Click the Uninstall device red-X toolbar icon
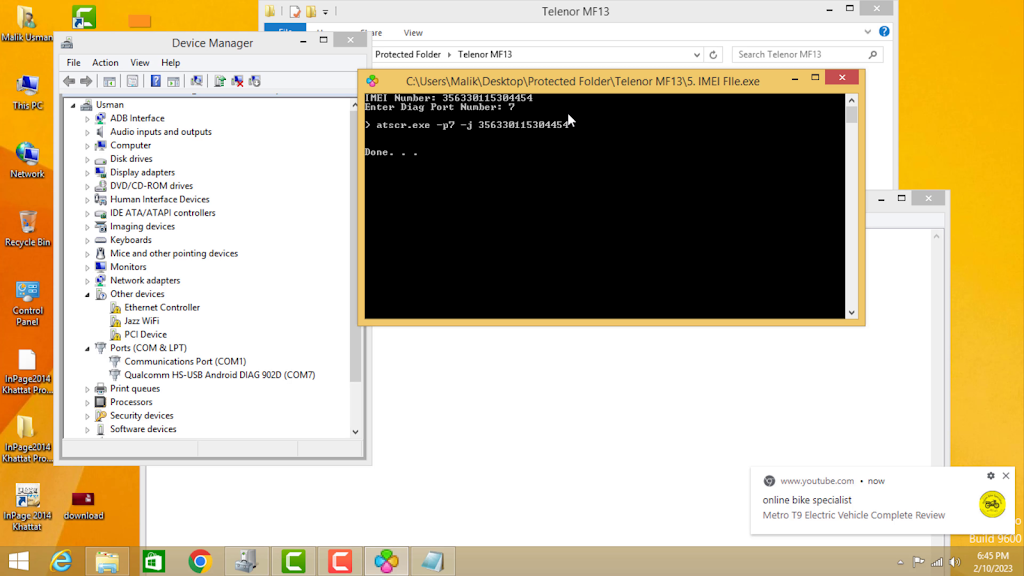The image size is (1024, 576). [x=237, y=81]
